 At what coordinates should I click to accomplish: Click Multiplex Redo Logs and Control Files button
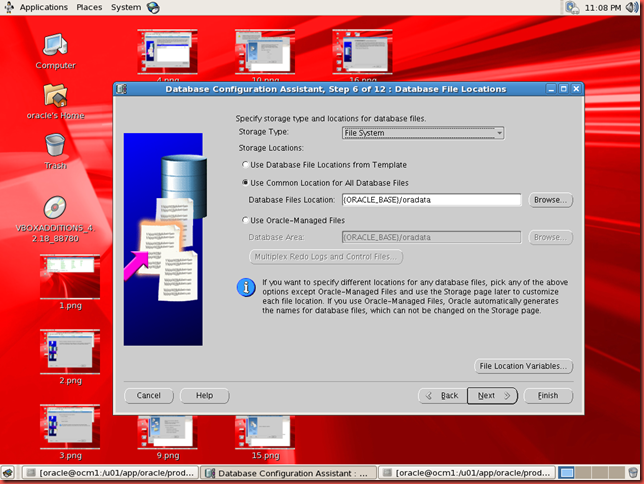(326, 256)
